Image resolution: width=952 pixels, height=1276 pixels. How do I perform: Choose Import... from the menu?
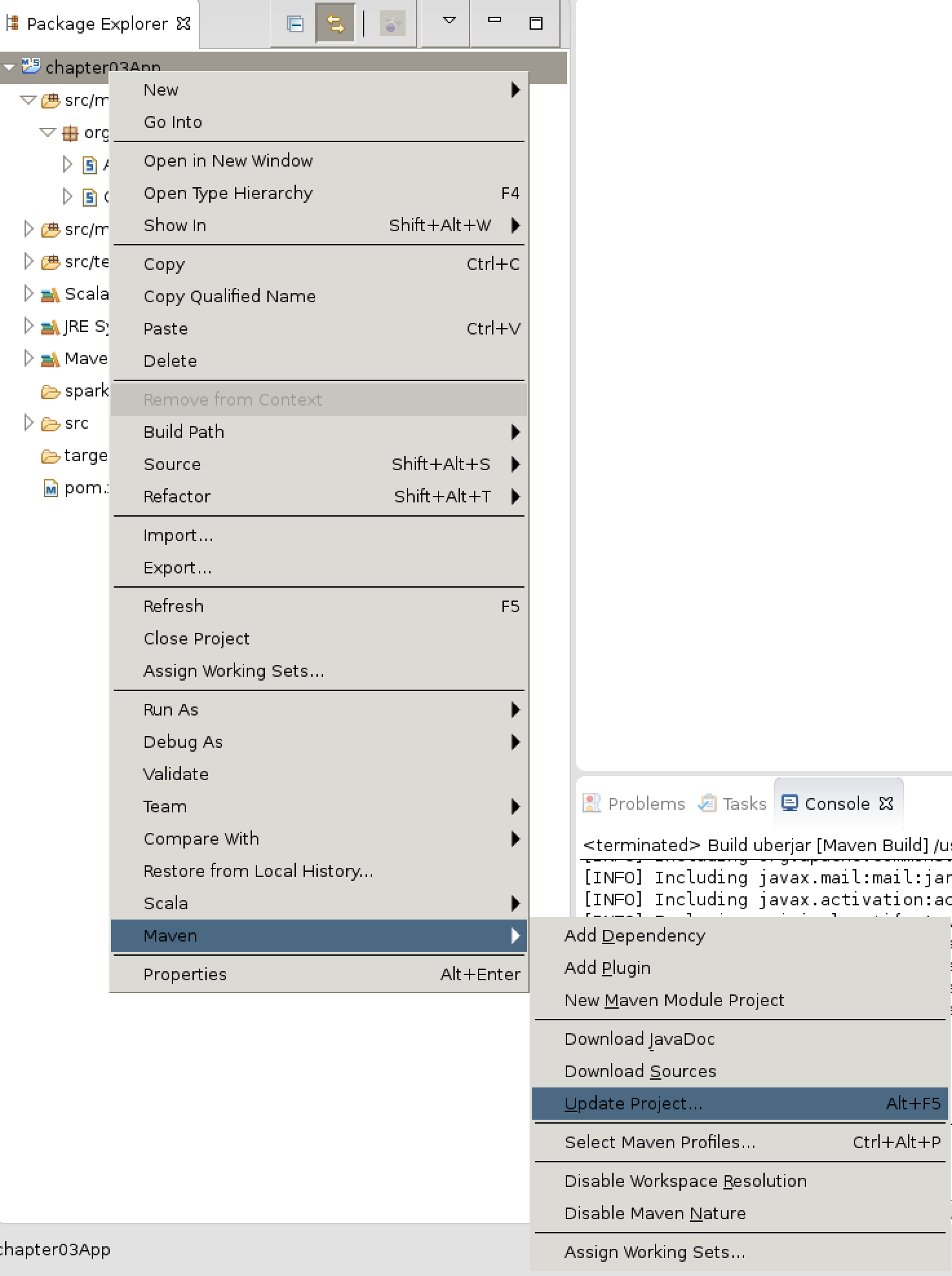pos(319,535)
